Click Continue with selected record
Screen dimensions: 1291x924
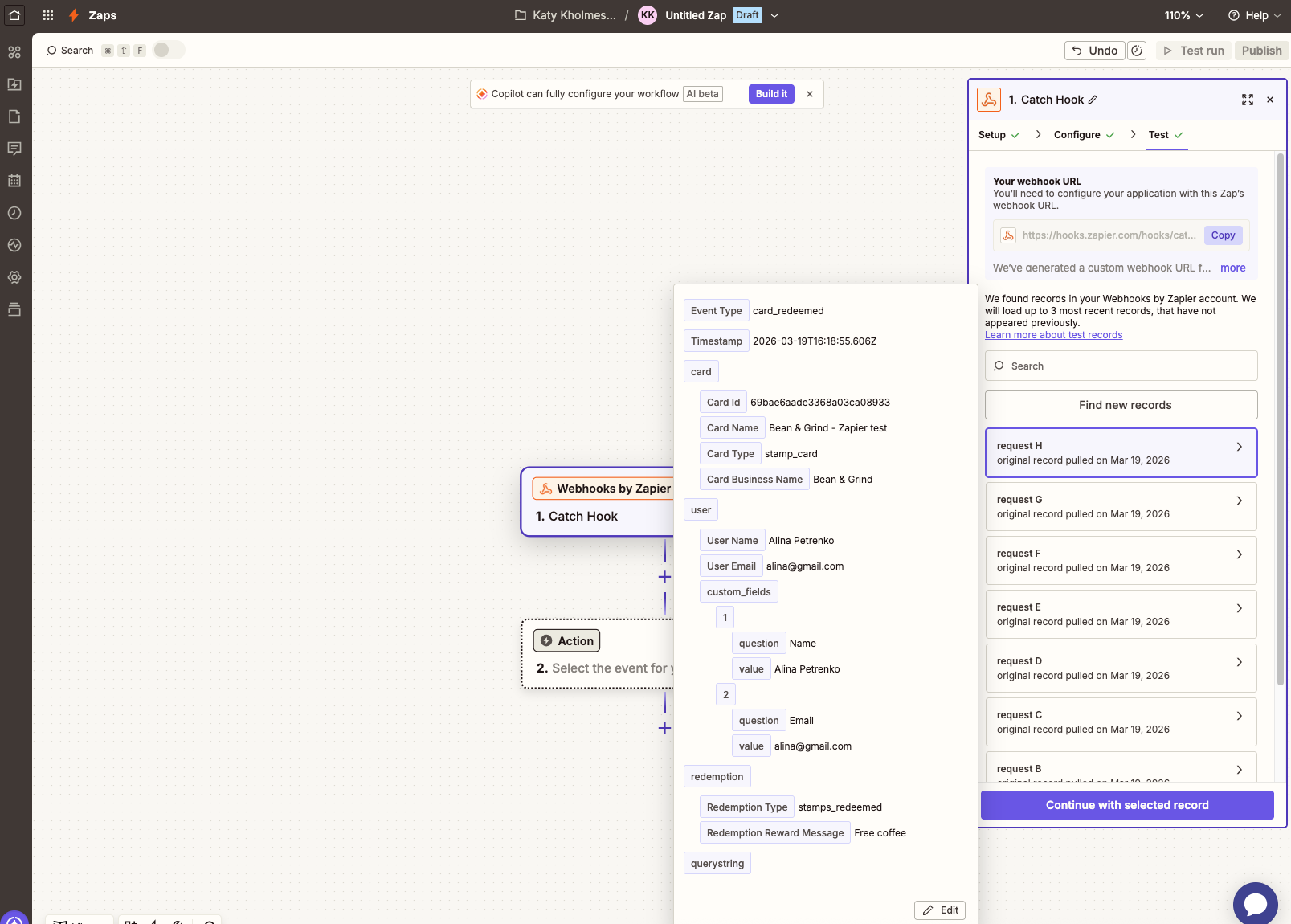coord(1127,805)
